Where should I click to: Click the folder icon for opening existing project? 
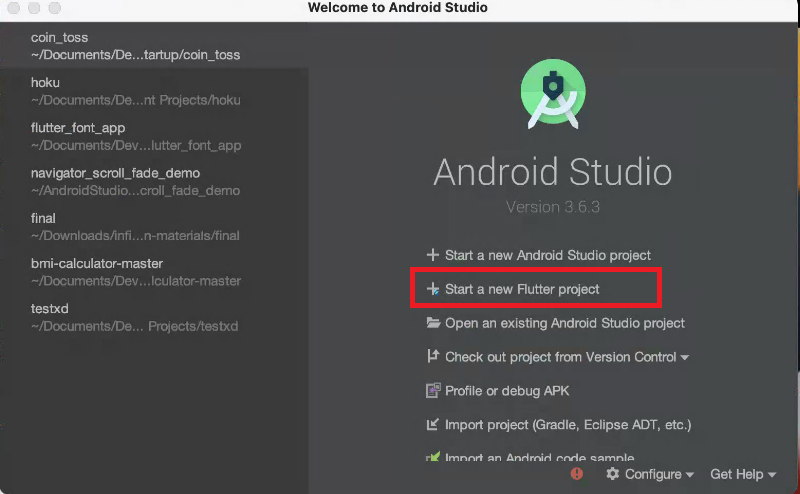tap(433, 323)
